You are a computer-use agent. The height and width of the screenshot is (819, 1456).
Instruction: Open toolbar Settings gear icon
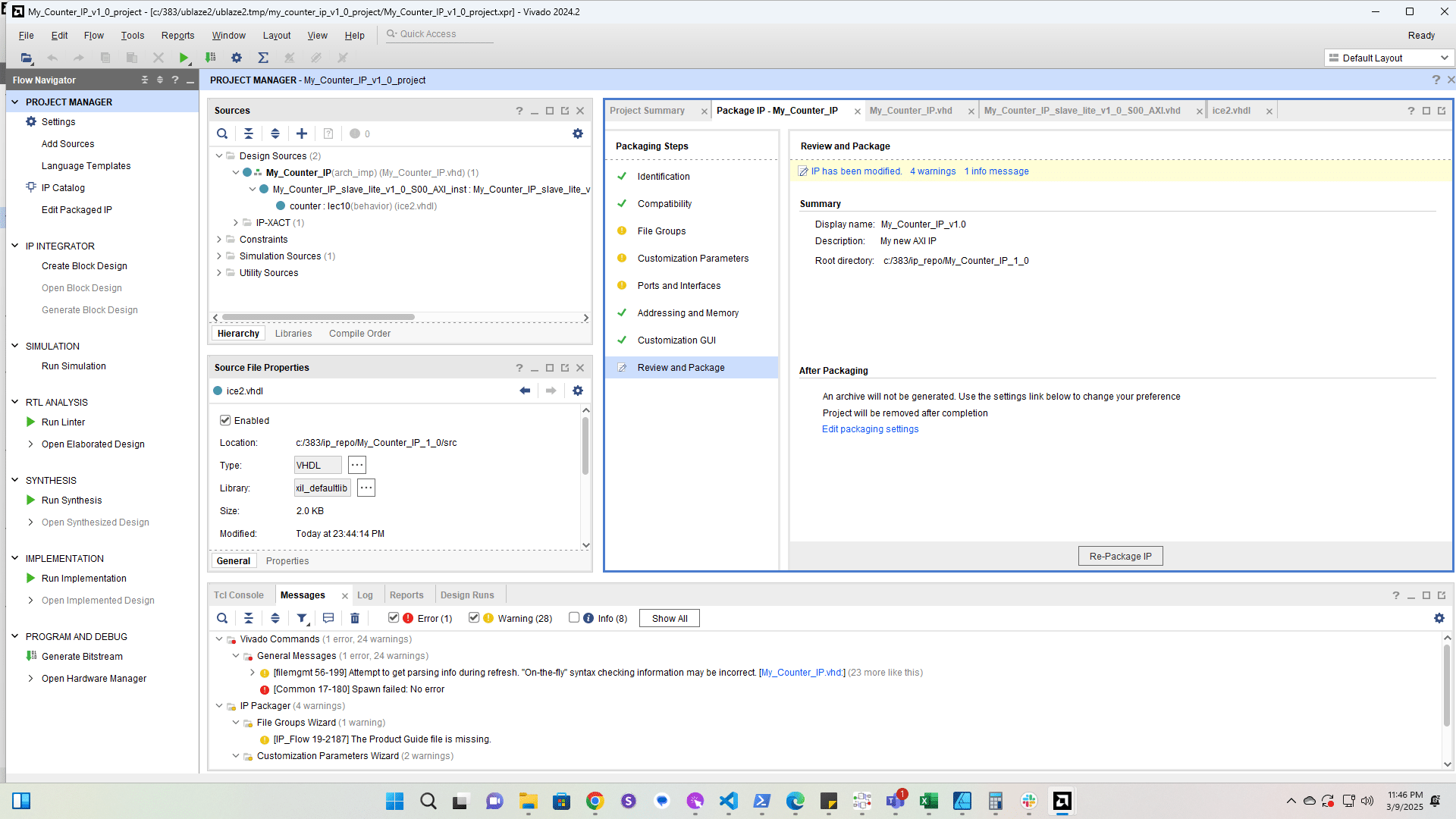237,58
